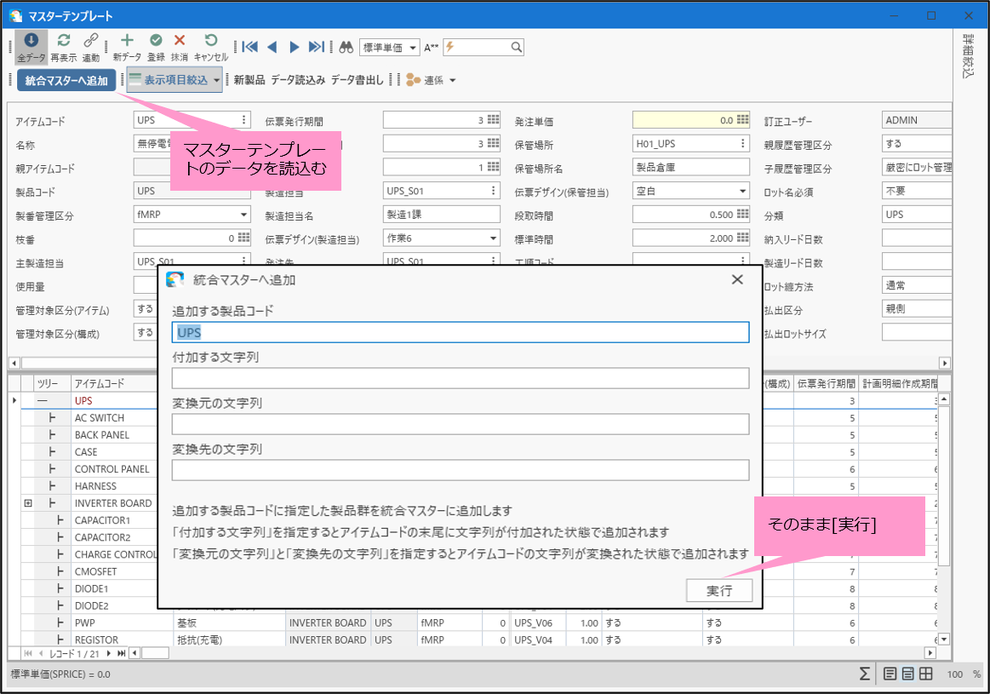Open calculator icon in 発注単価 field
Image resolution: width=990 pixels, height=694 pixels.
[742, 120]
